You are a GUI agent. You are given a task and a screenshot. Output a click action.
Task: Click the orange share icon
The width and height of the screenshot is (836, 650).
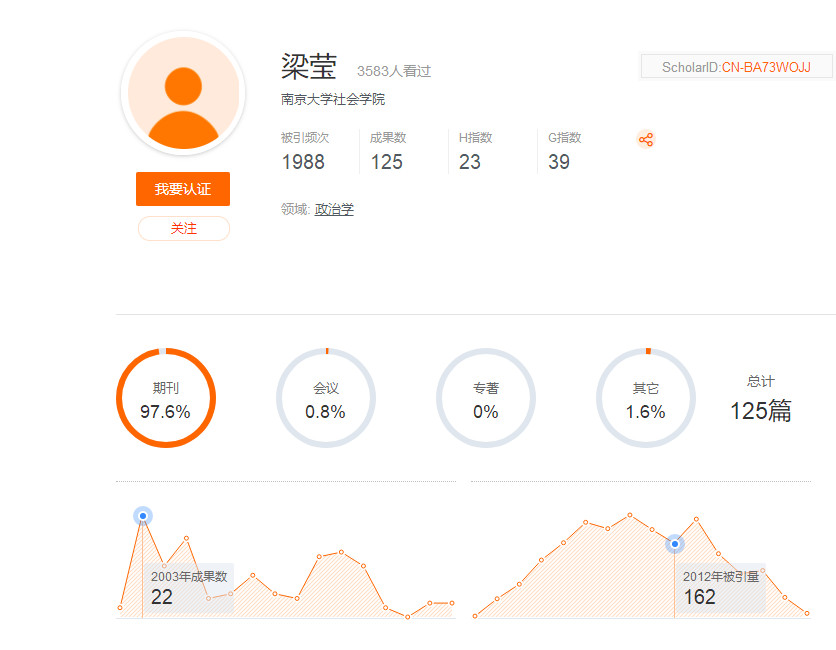[x=646, y=140]
